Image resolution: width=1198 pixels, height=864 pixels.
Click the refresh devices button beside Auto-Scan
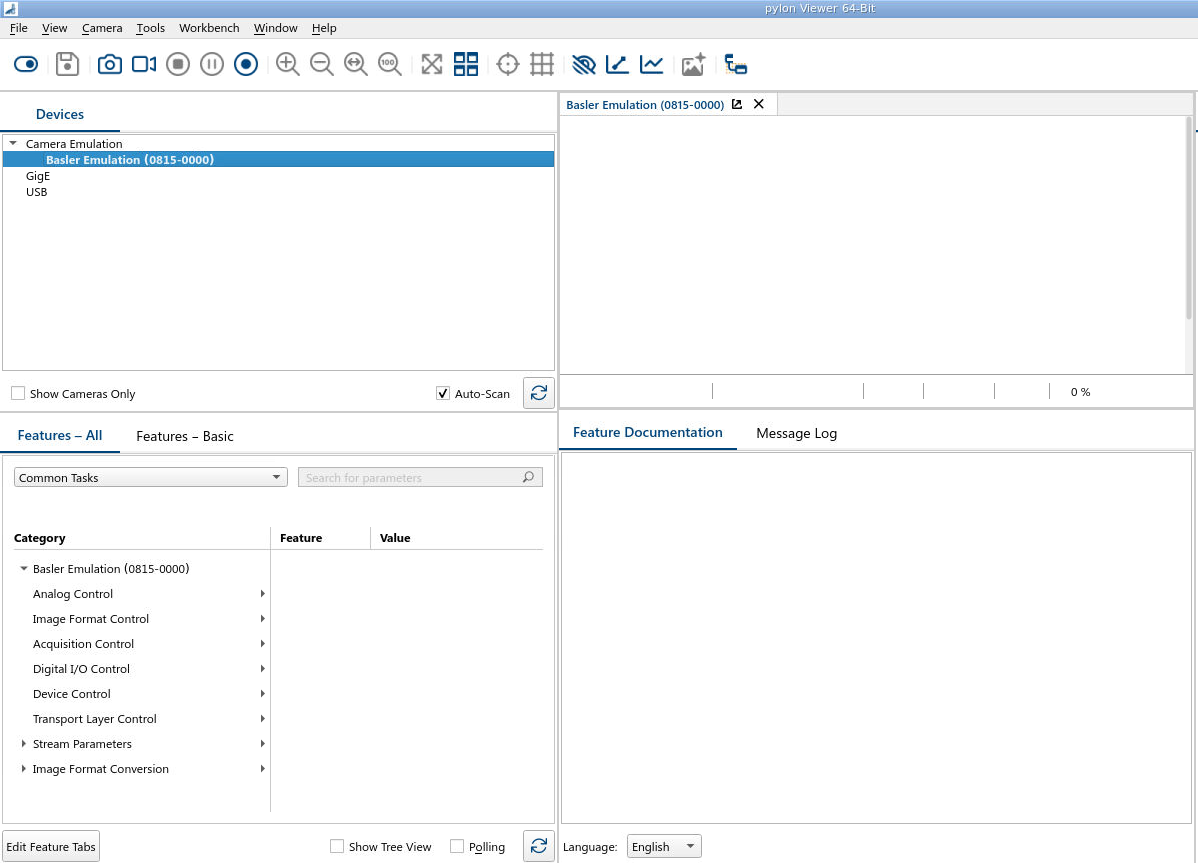pyautogui.click(x=539, y=393)
